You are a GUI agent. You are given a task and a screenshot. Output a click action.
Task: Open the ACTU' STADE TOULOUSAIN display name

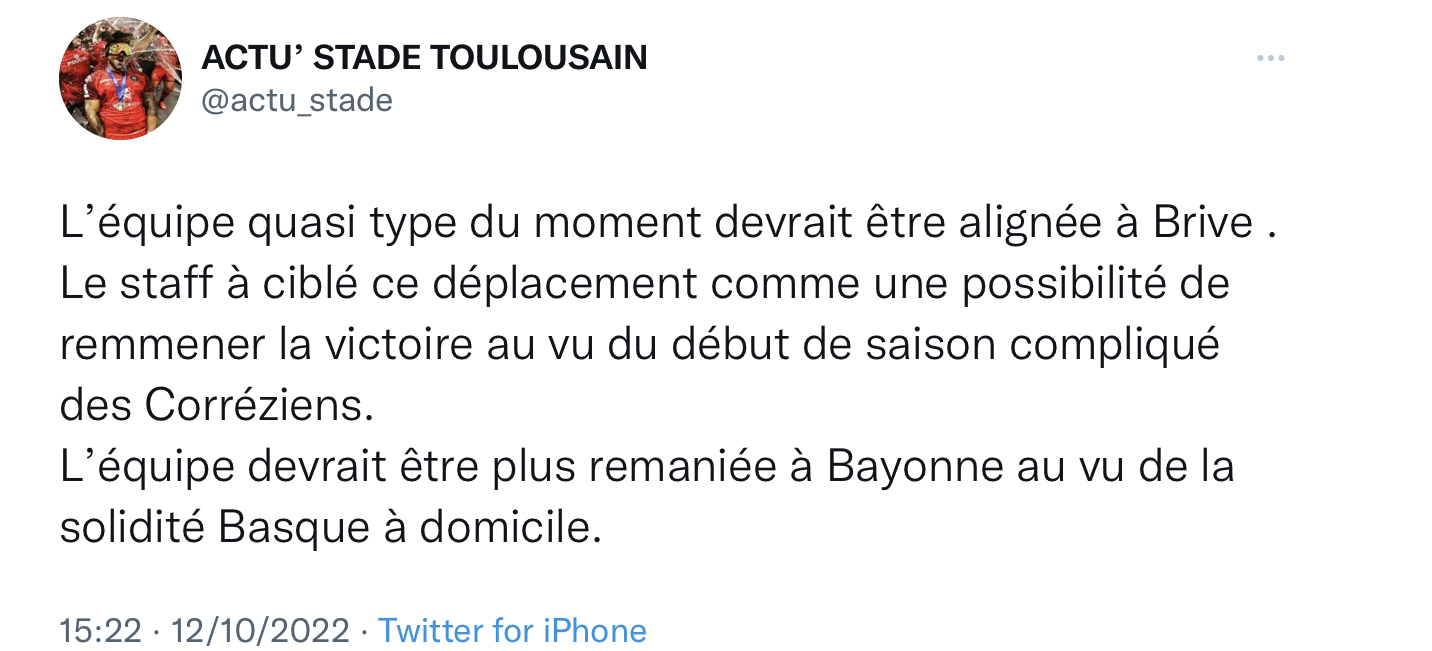click(x=424, y=58)
